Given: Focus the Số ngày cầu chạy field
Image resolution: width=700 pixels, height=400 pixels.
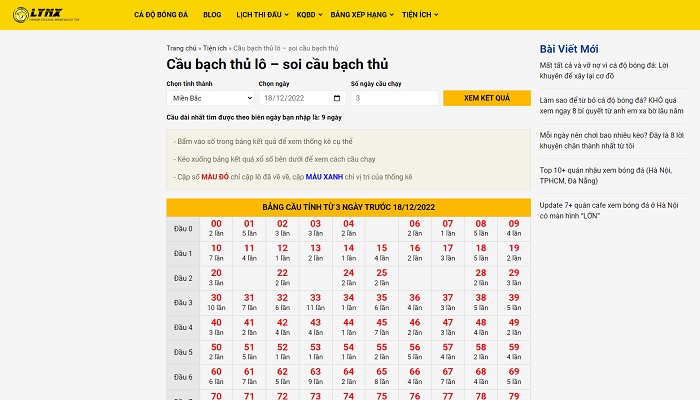Looking at the screenshot, I should pyautogui.click(x=395, y=98).
